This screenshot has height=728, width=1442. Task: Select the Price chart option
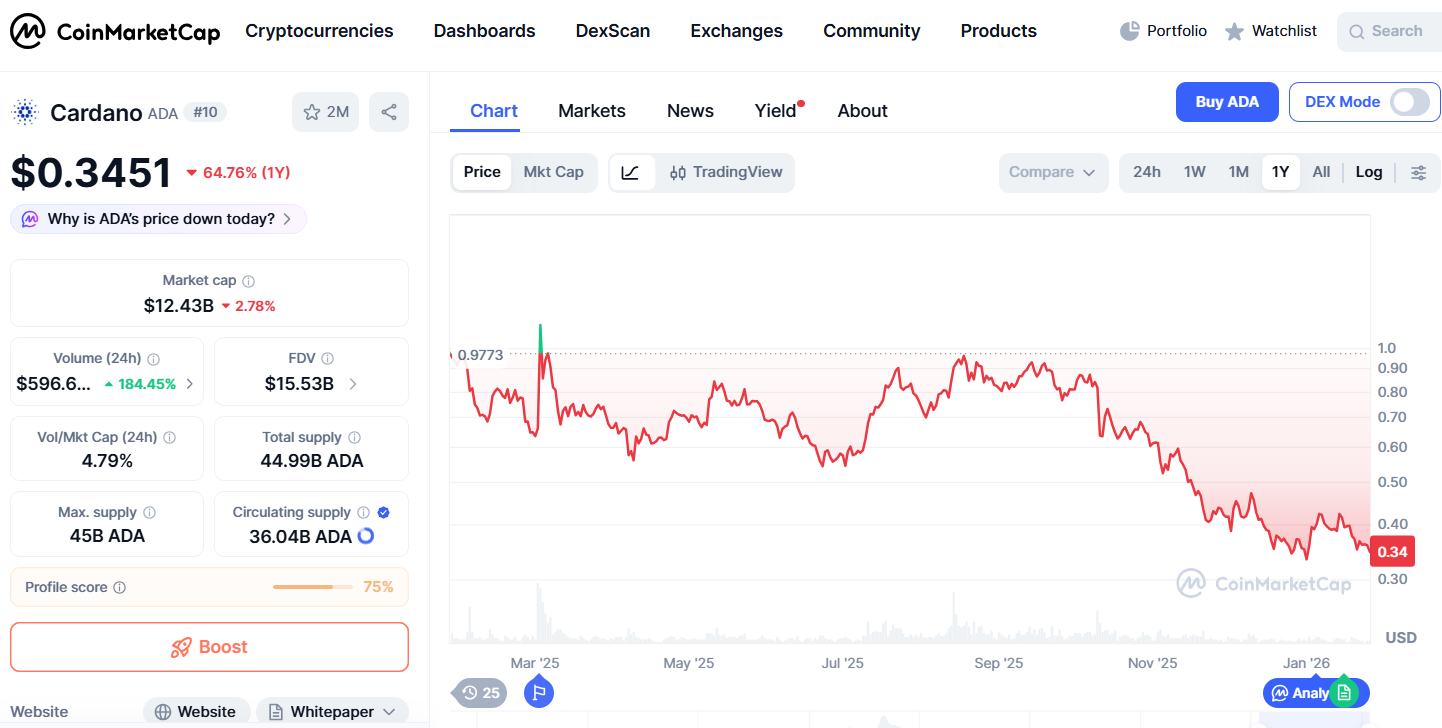coord(482,172)
